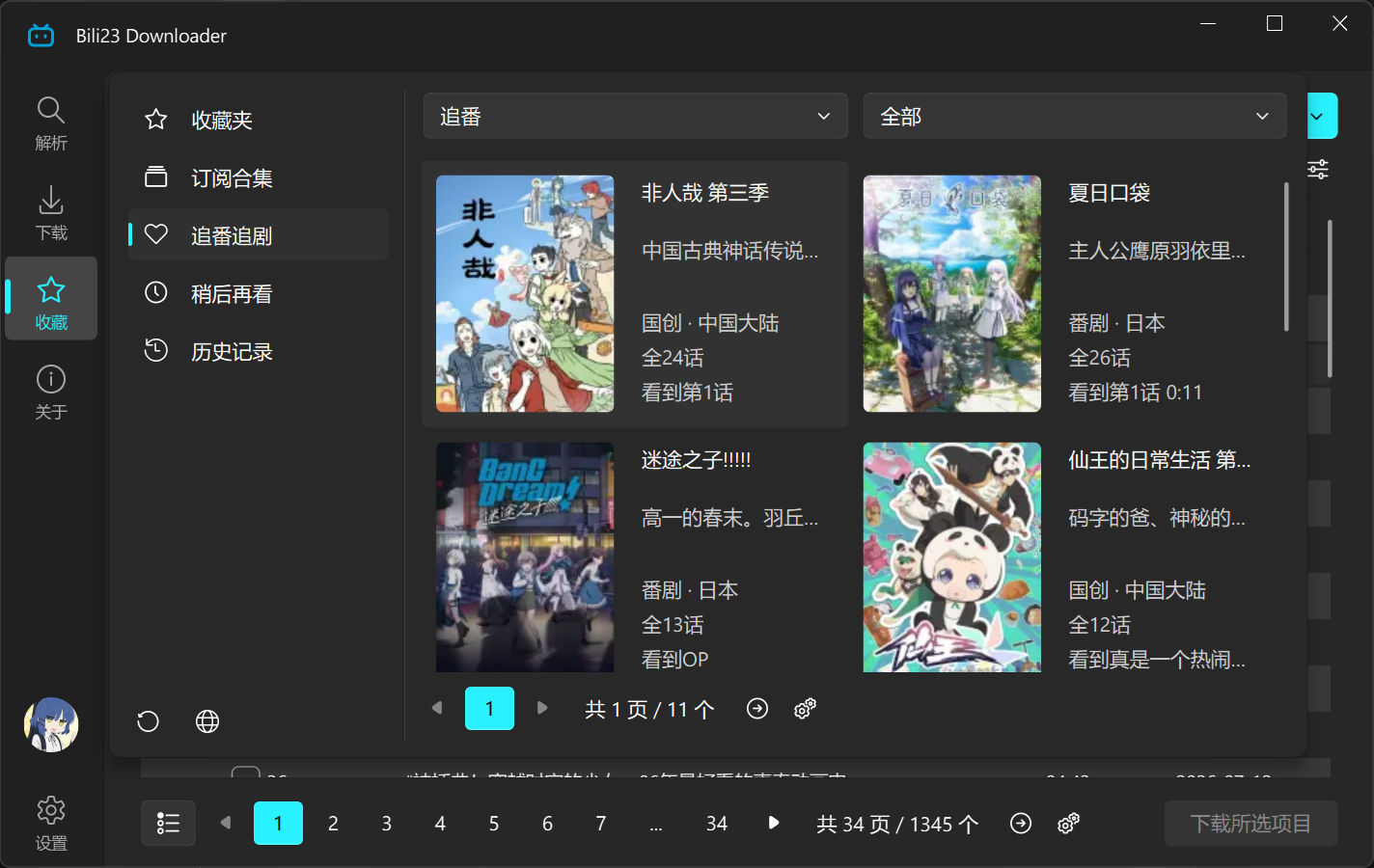Open 订阅合集 subscribed collections
The image size is (1374, 868).
(258, 177)
